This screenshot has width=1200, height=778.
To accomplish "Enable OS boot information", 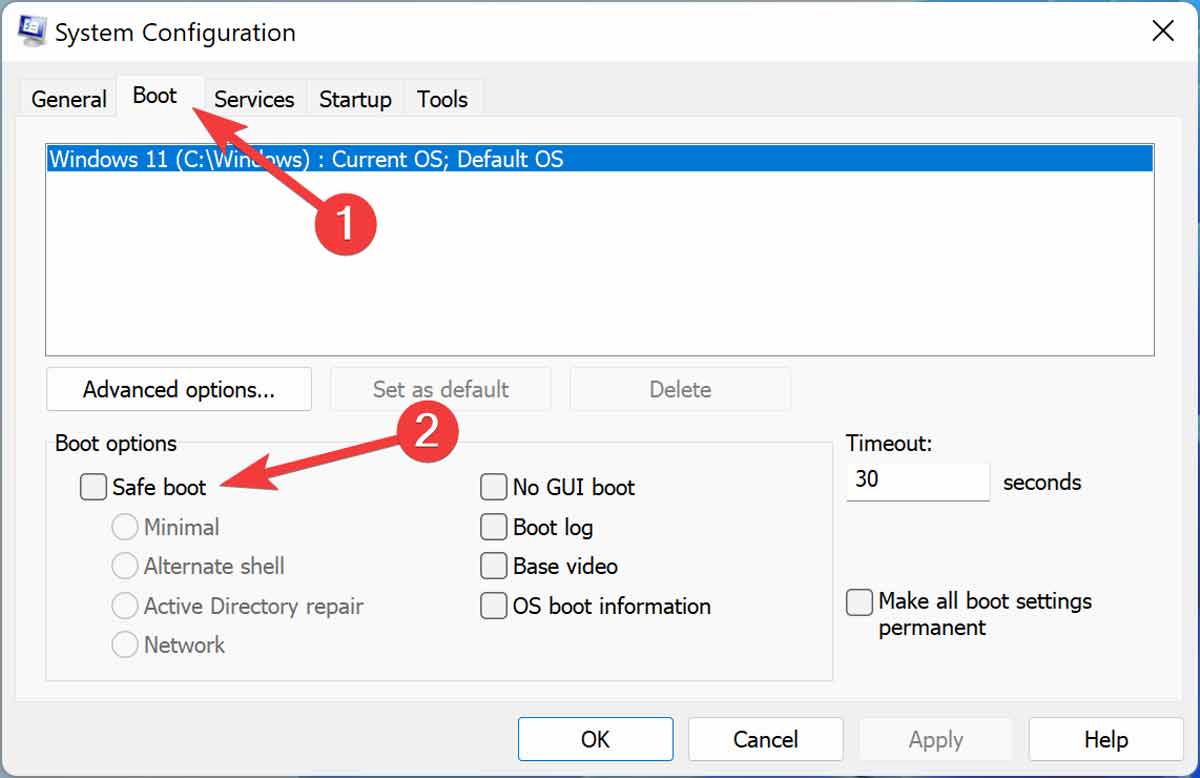I will click(494, 606).
